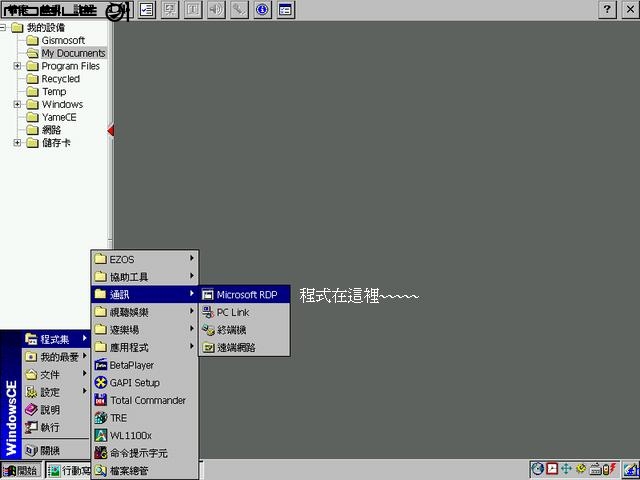Click the blue info circle icon
This screenshot has width=640, height=480.
click(262, 9)
